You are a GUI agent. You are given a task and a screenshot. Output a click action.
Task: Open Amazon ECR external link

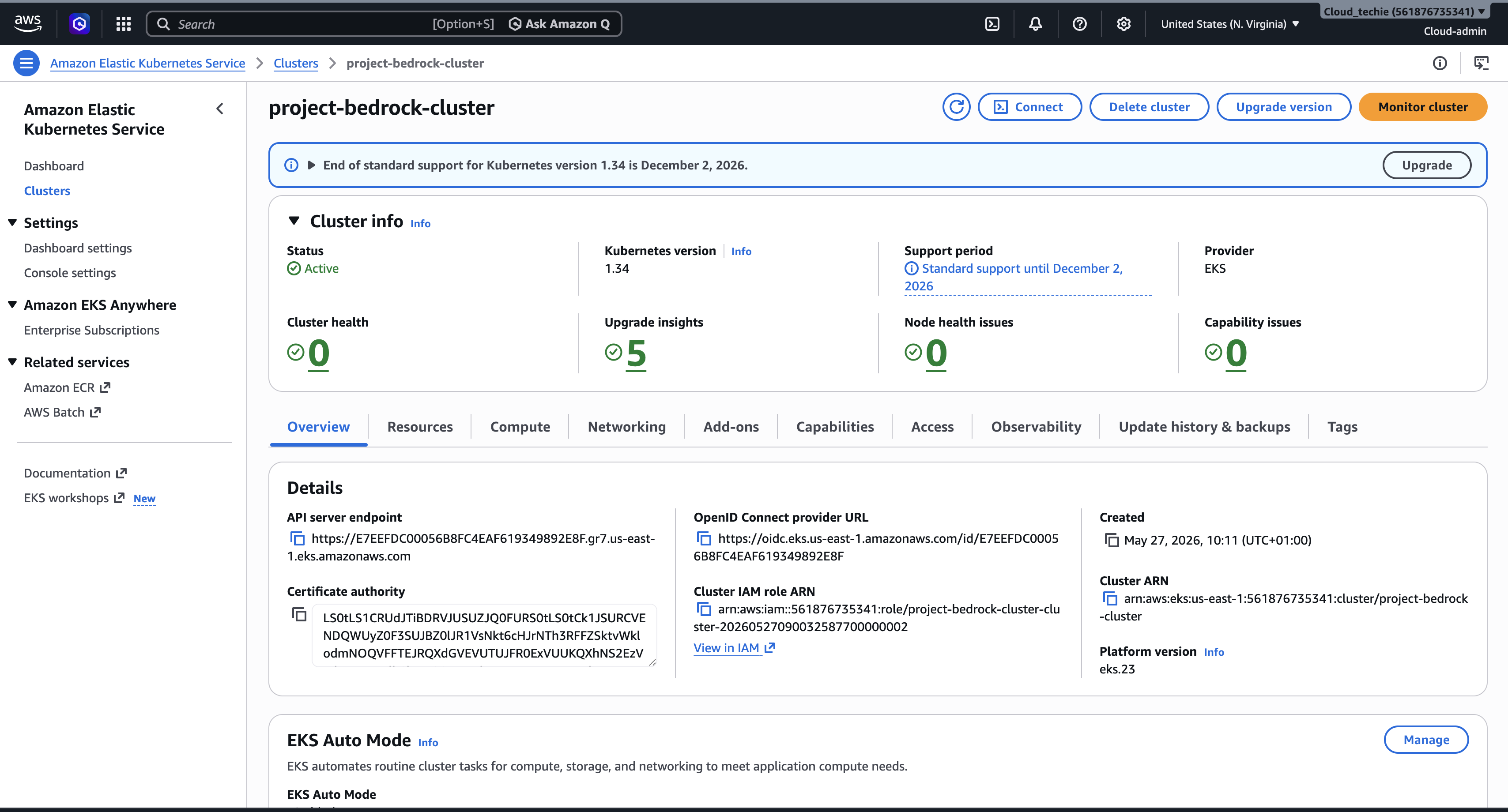point(67,388)
